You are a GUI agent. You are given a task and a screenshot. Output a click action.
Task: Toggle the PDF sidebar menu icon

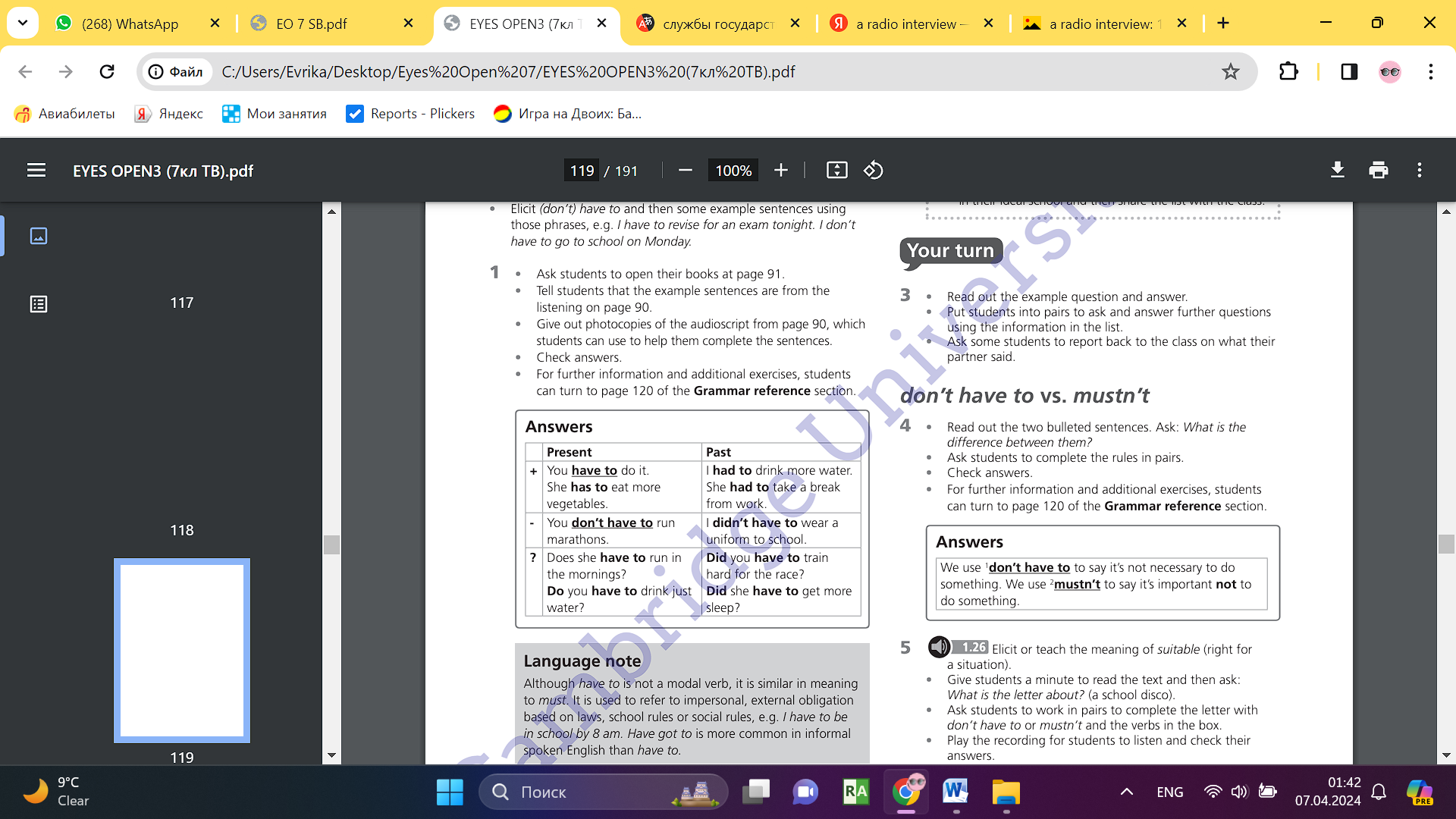(36, 171)
